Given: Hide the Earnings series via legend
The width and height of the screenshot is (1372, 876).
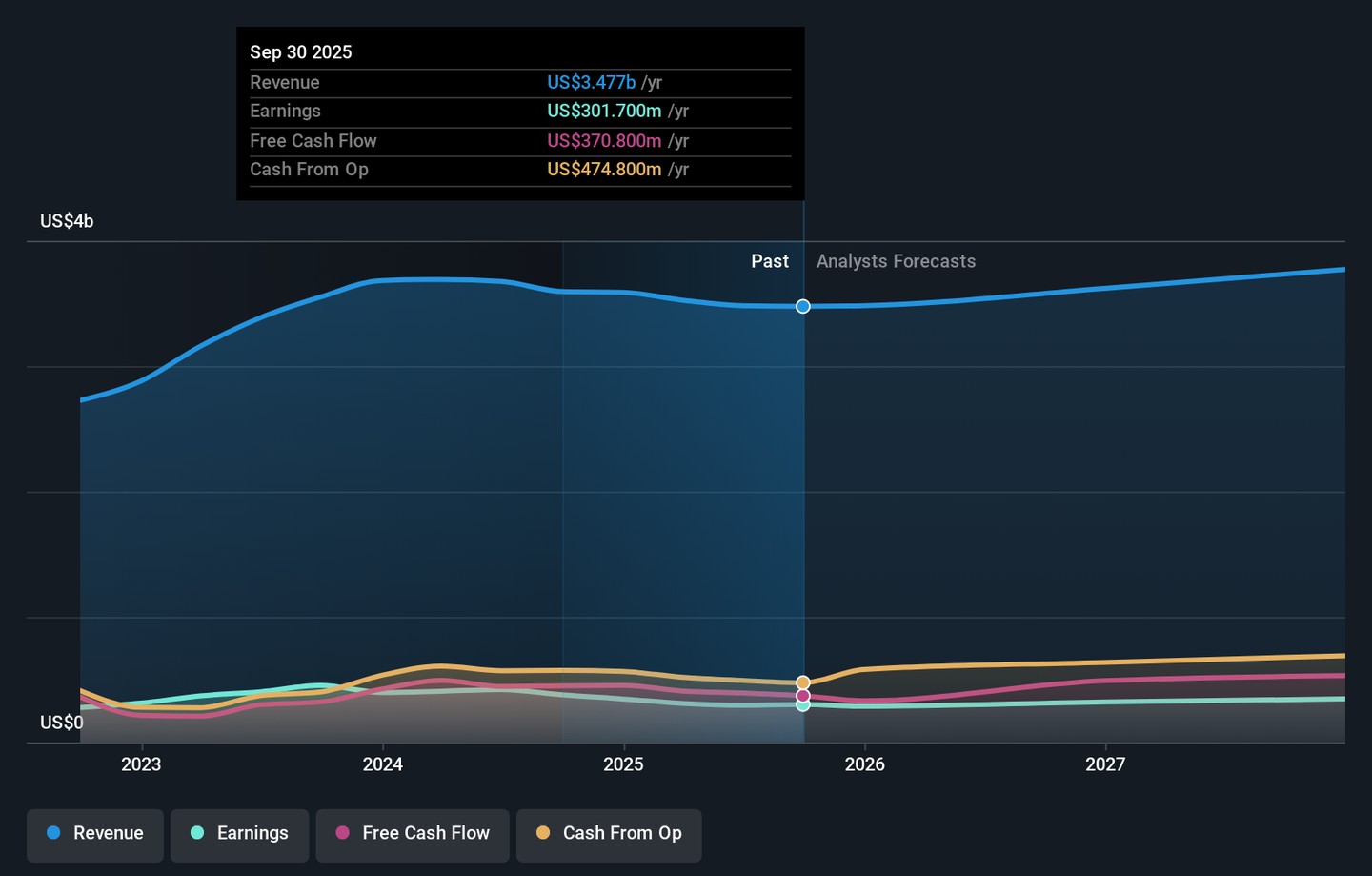Looking at the screenshot, I should click(x=239, y=833).
